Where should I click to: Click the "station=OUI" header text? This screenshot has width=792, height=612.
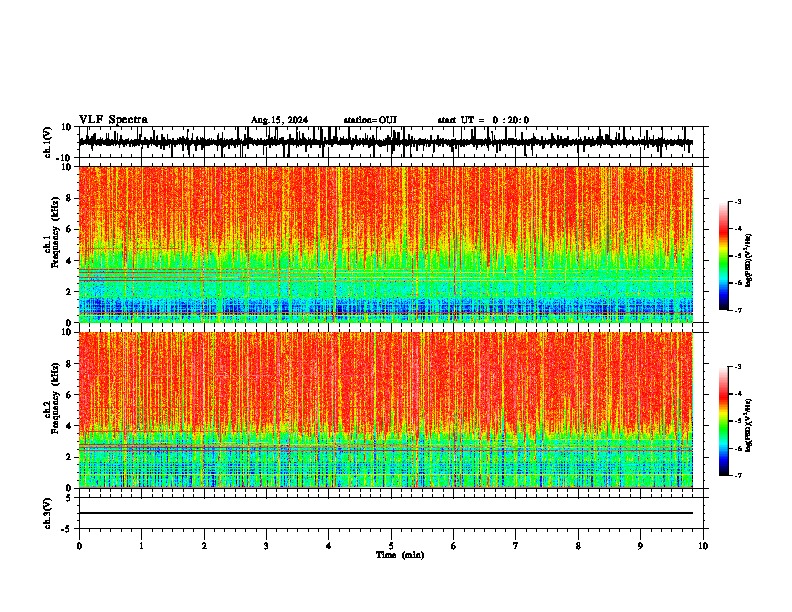[370, 120]
